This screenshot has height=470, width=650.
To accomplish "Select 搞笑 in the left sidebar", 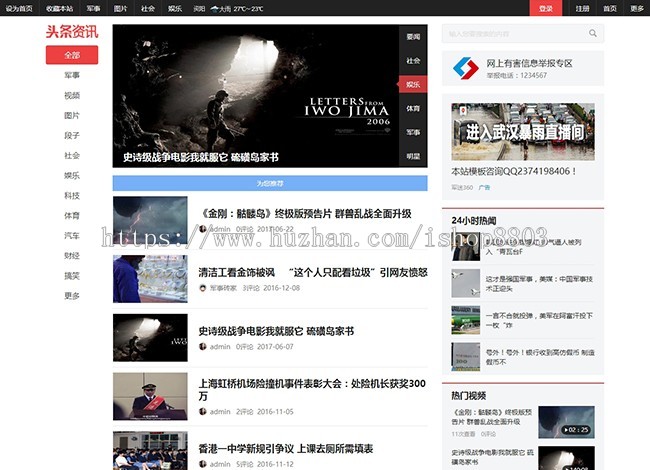I will tap(72, 276).
